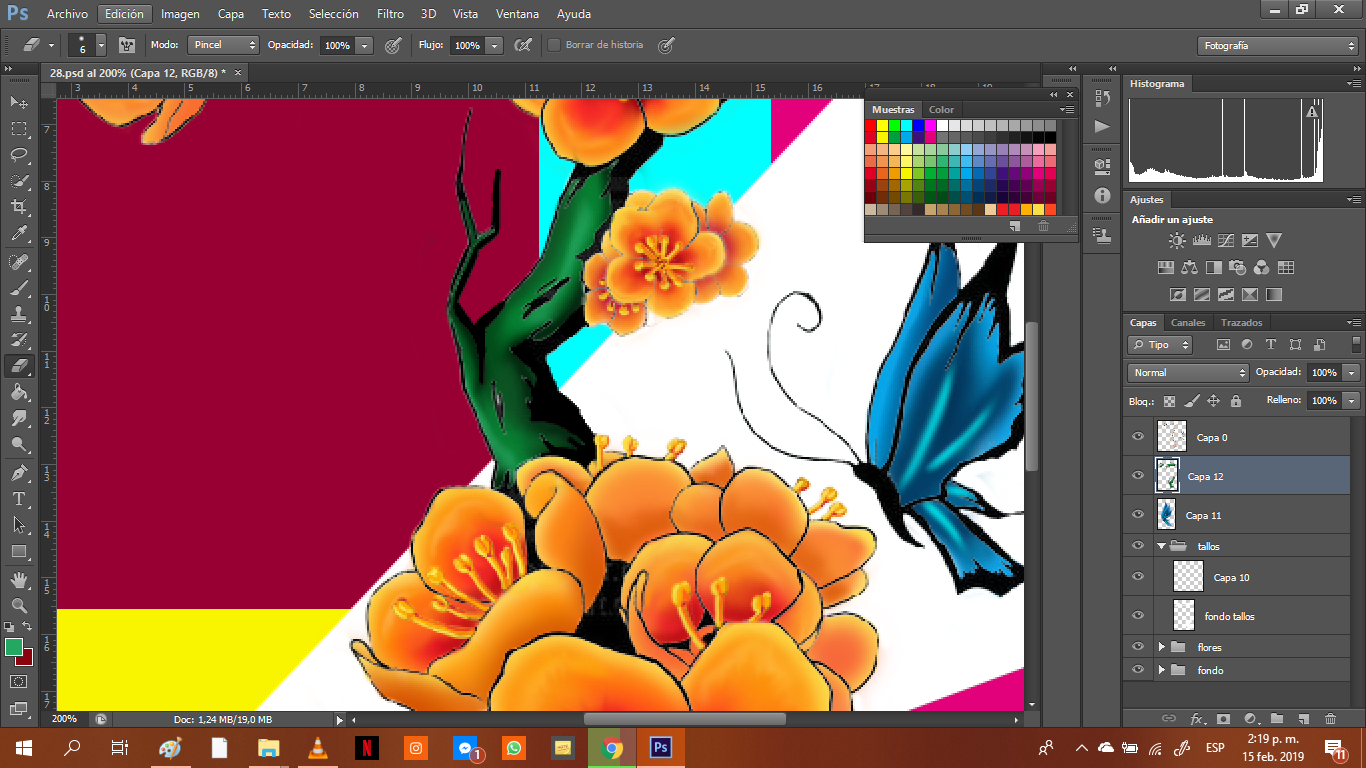Hide the Capa 0 layer

point(1137,437)
